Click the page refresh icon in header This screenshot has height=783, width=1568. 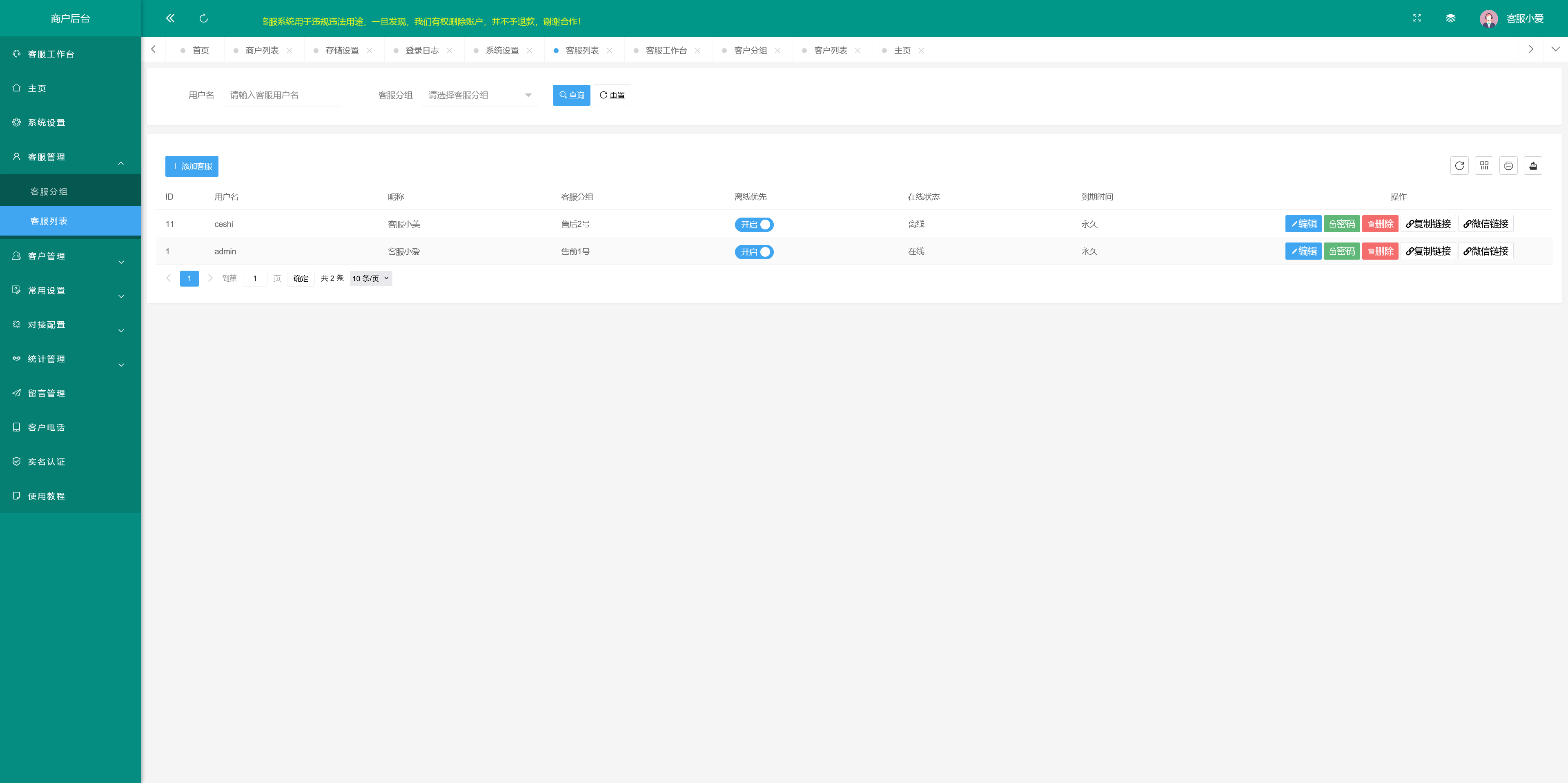click(203, 18)
